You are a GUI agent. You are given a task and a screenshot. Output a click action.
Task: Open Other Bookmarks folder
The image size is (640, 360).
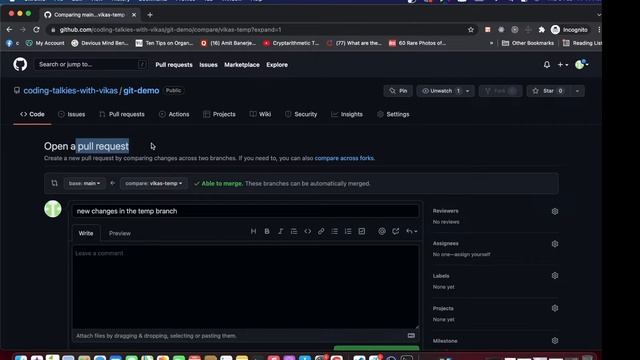pyautogui.click(x=528, y=43)
